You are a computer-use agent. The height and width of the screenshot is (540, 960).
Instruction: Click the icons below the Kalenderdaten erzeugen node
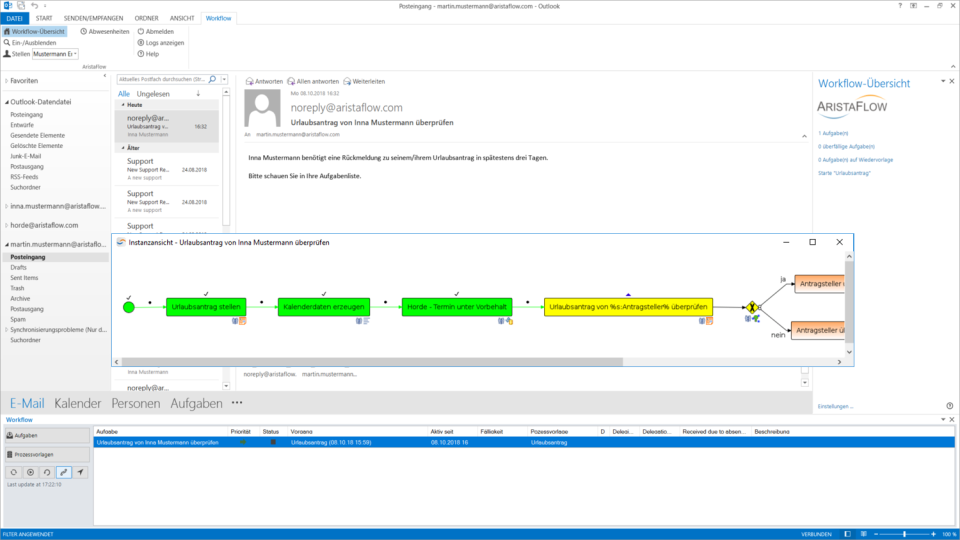coord(362,321)
